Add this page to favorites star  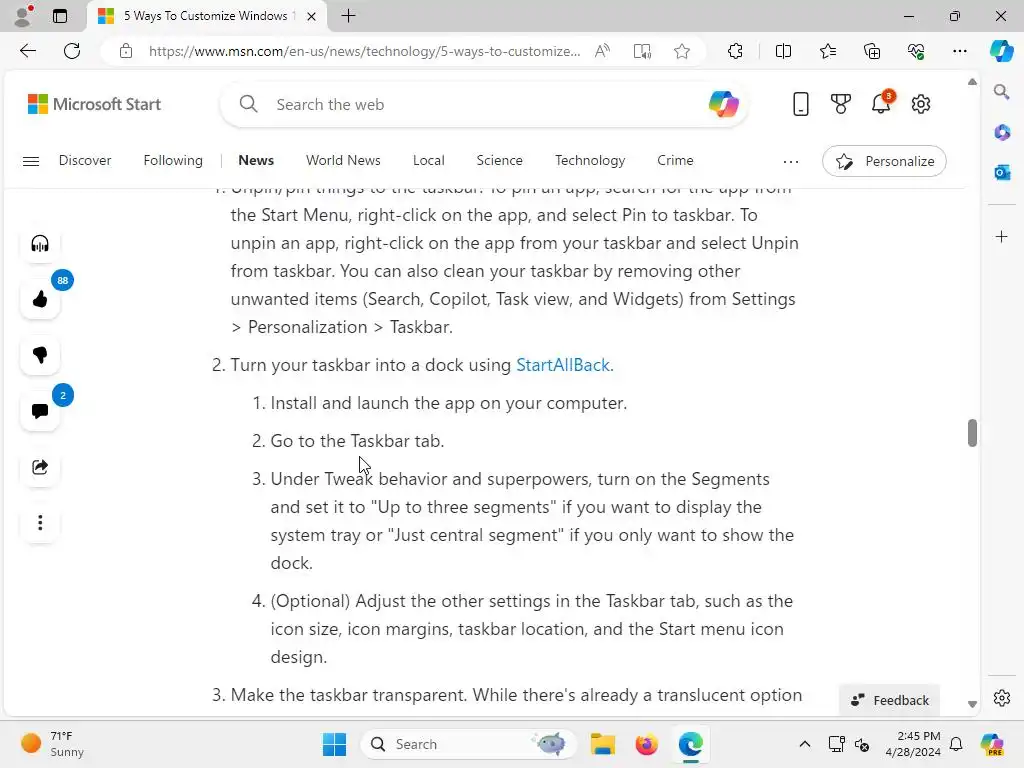682,51
